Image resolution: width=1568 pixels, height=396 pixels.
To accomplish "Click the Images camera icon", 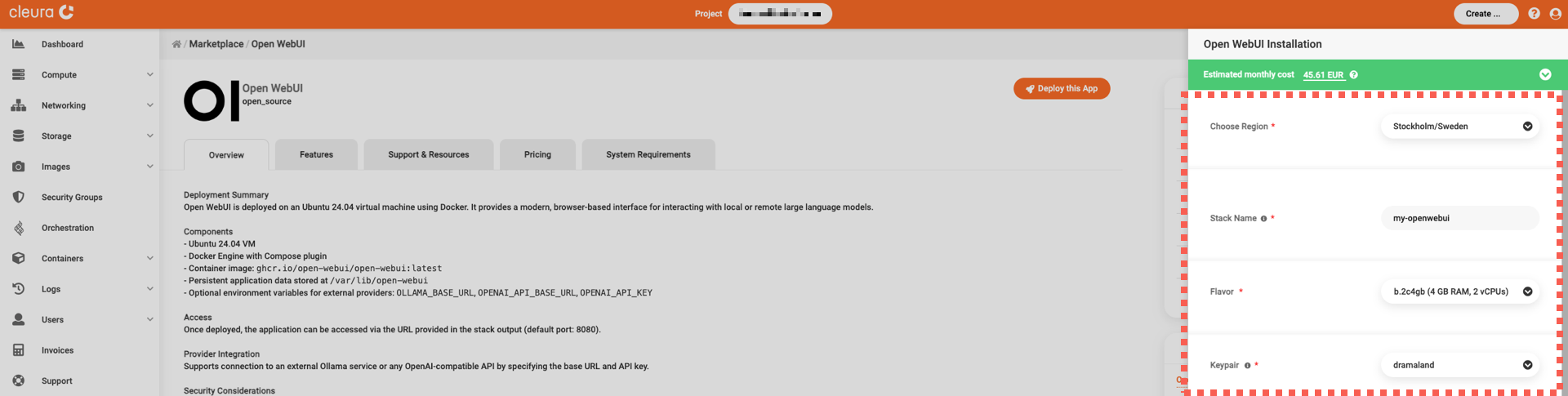I will 18,167.
